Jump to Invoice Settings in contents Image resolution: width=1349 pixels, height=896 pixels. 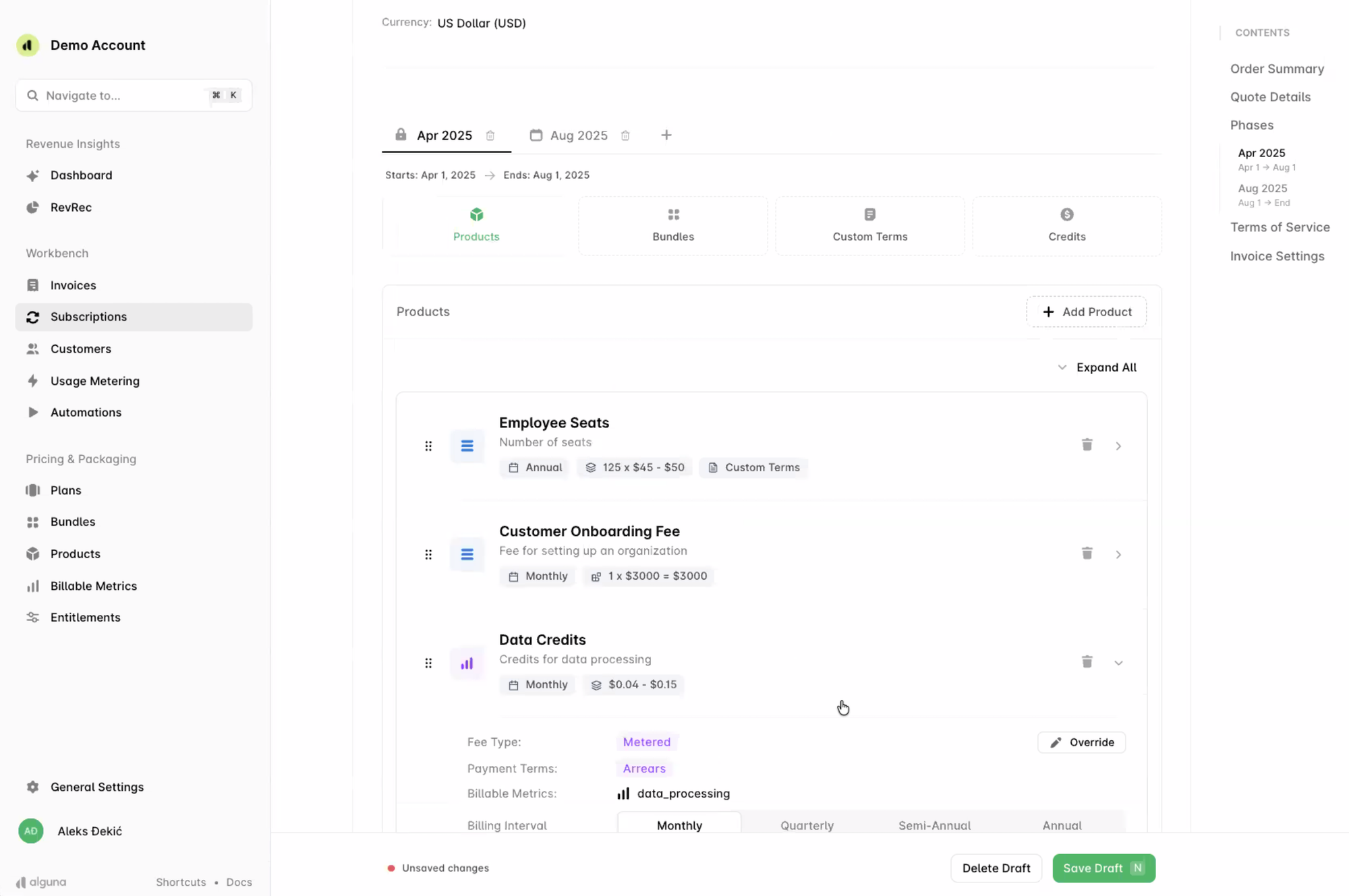(1277, 256)
